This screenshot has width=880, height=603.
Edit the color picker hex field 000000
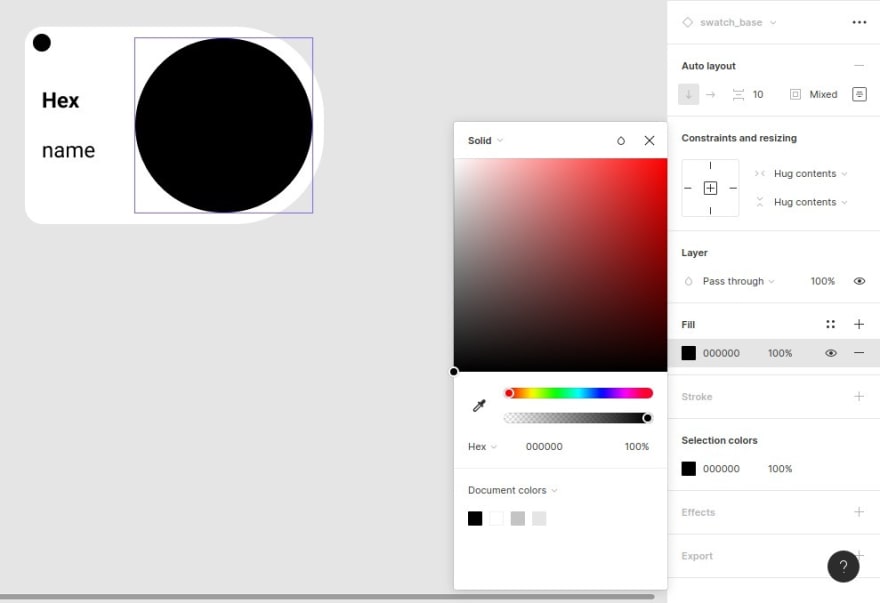[544, 447]
